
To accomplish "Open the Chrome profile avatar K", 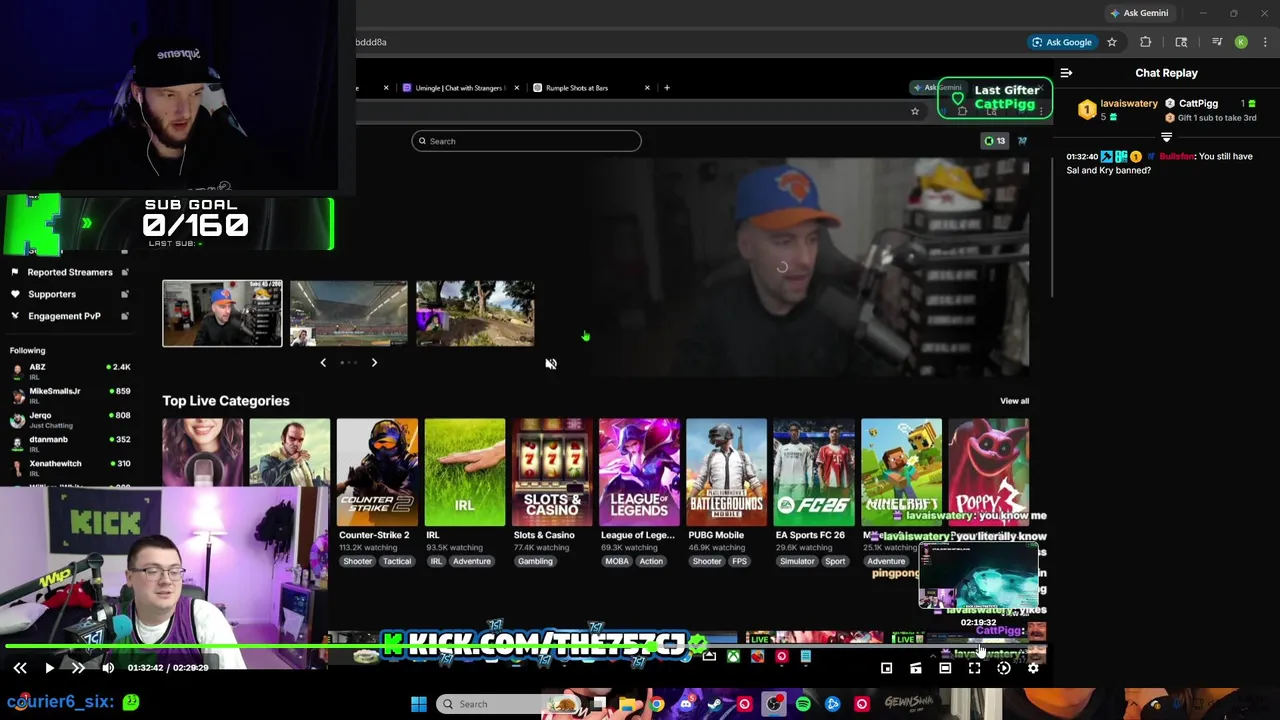I will pyautogui.click(x=1241, y=42).
